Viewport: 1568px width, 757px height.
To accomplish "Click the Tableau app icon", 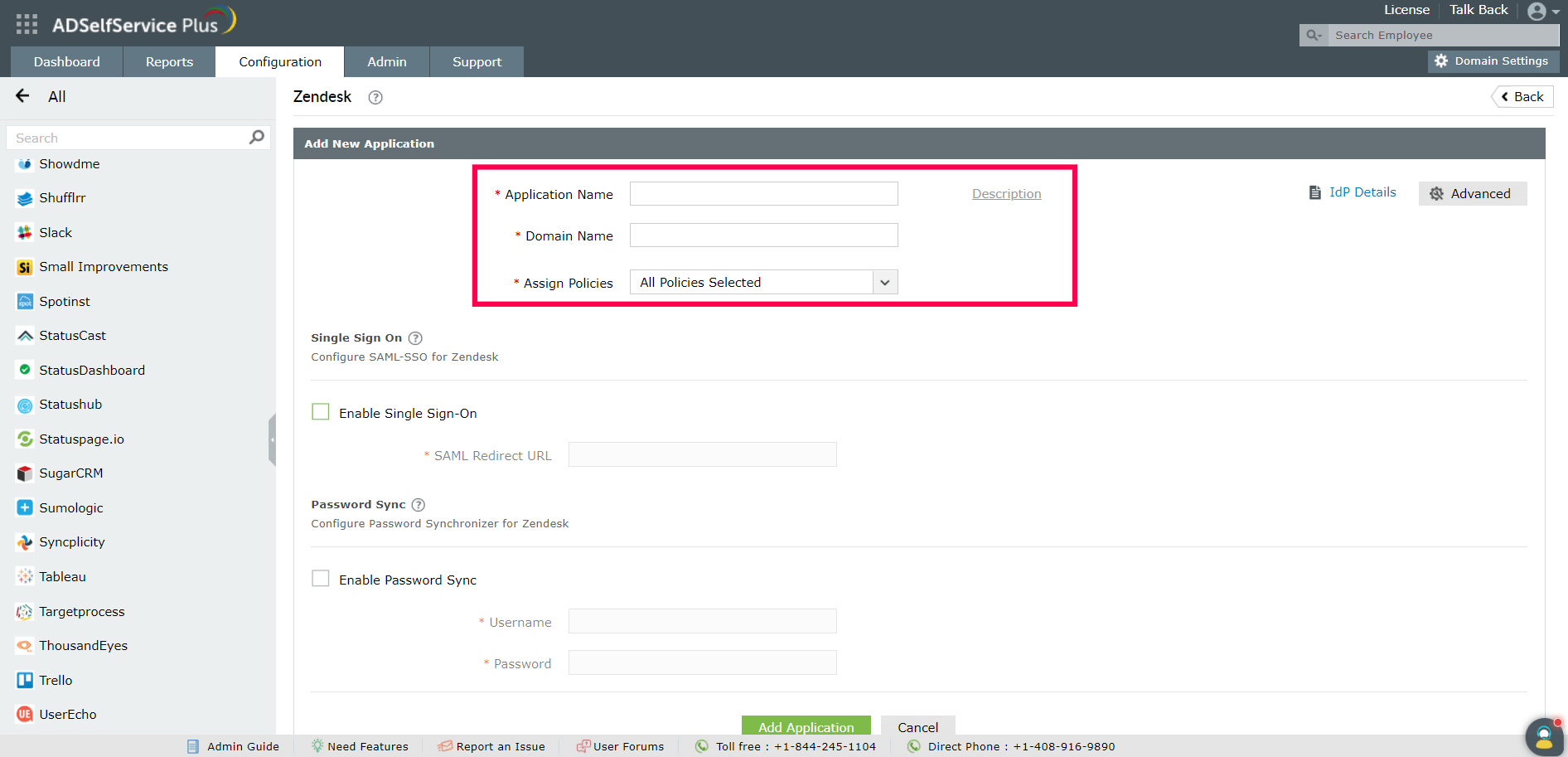I will (25, 576).
